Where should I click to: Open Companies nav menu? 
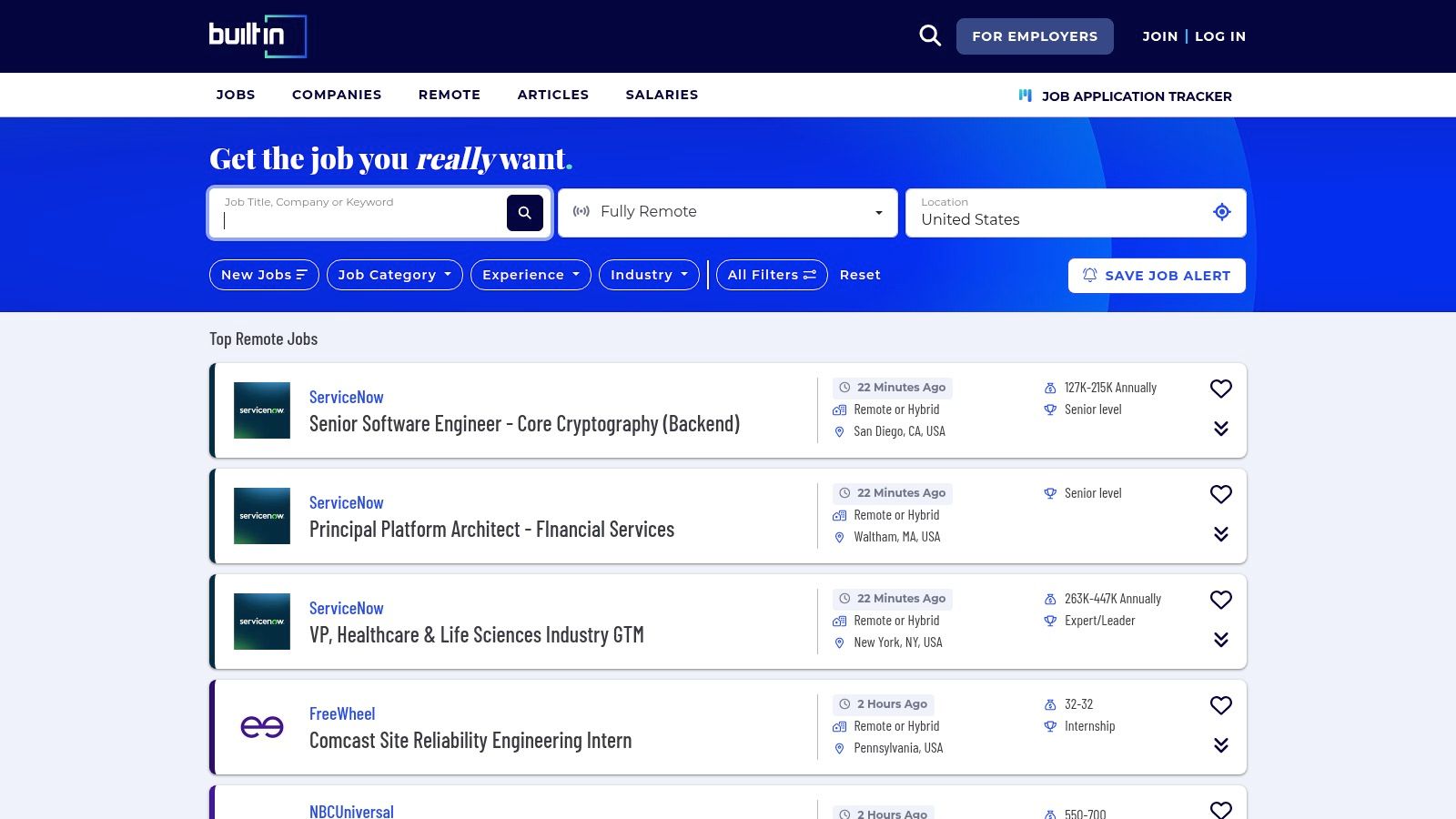click(337, 95)
